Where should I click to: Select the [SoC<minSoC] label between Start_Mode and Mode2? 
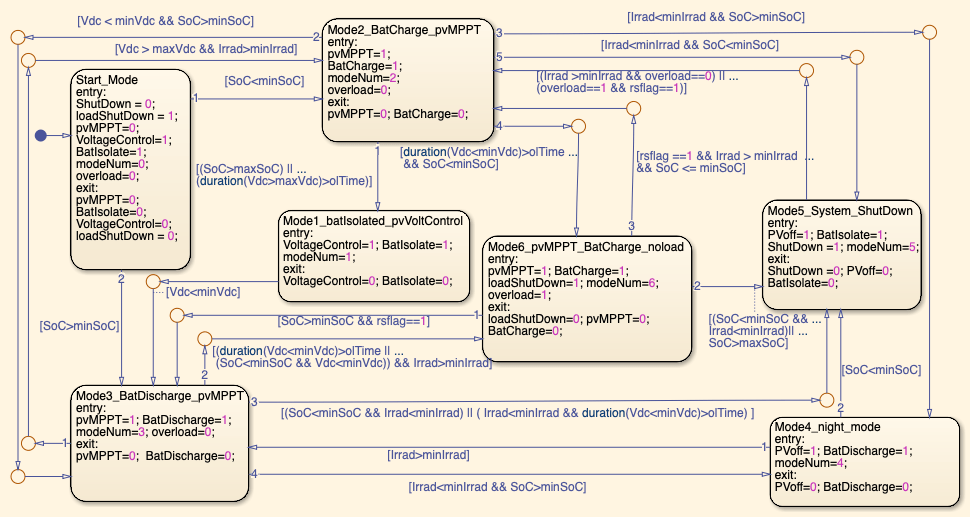point(264,81)
